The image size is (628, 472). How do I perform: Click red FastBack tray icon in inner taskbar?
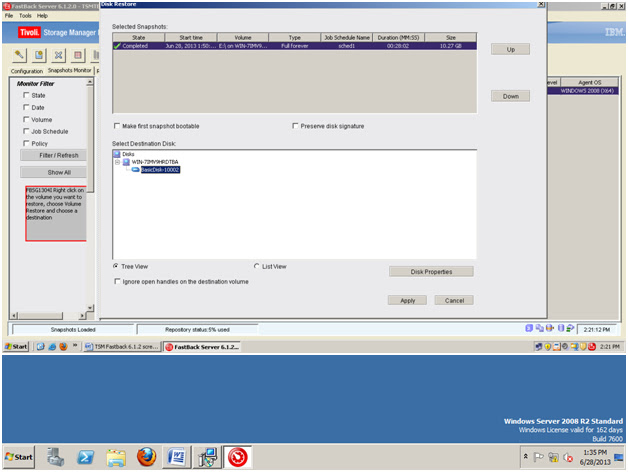click(x=592, y=347)
